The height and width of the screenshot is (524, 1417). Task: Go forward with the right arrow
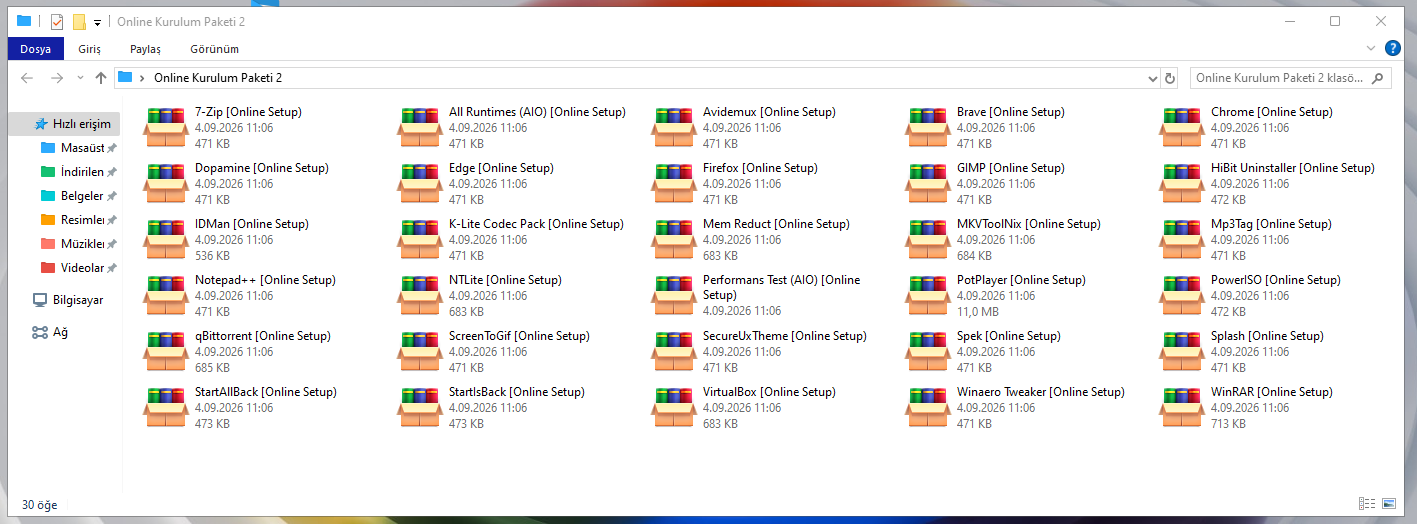tap(57, 78)
